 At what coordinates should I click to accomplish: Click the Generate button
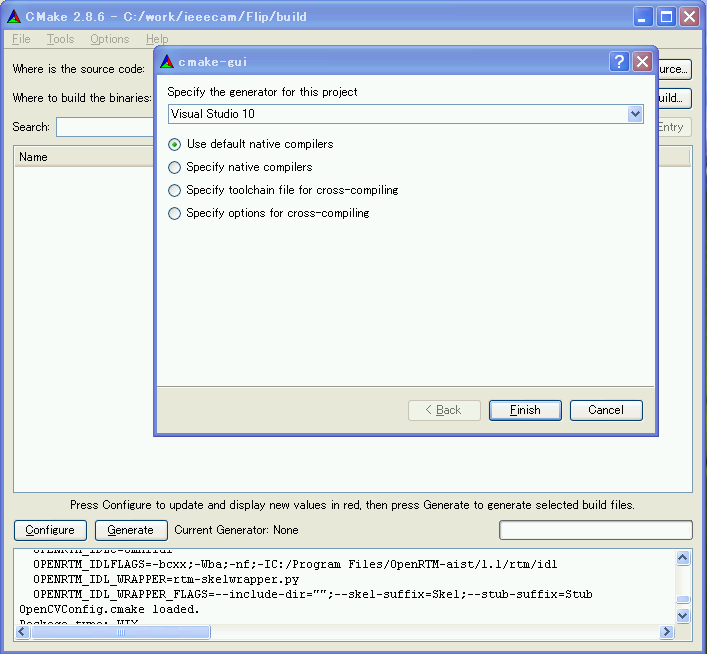point(131,530)
